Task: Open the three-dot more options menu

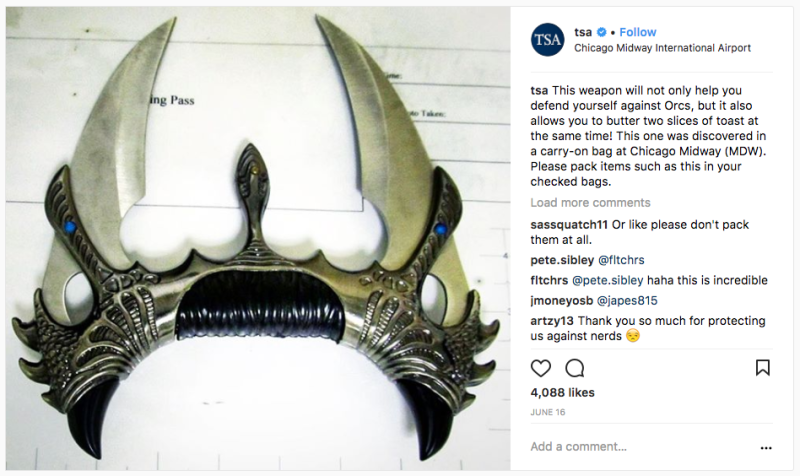Action: pyautogui.click(x=766, y=448)
